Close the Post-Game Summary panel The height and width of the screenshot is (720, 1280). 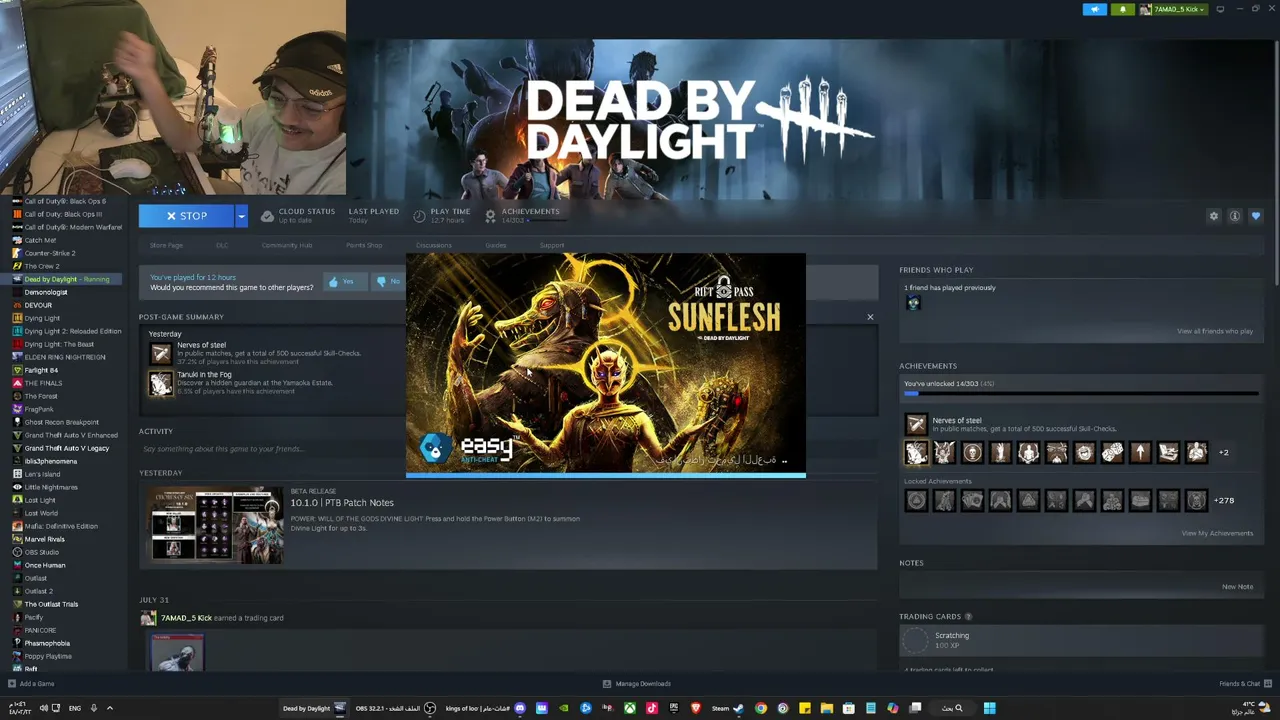coord(870,317)
